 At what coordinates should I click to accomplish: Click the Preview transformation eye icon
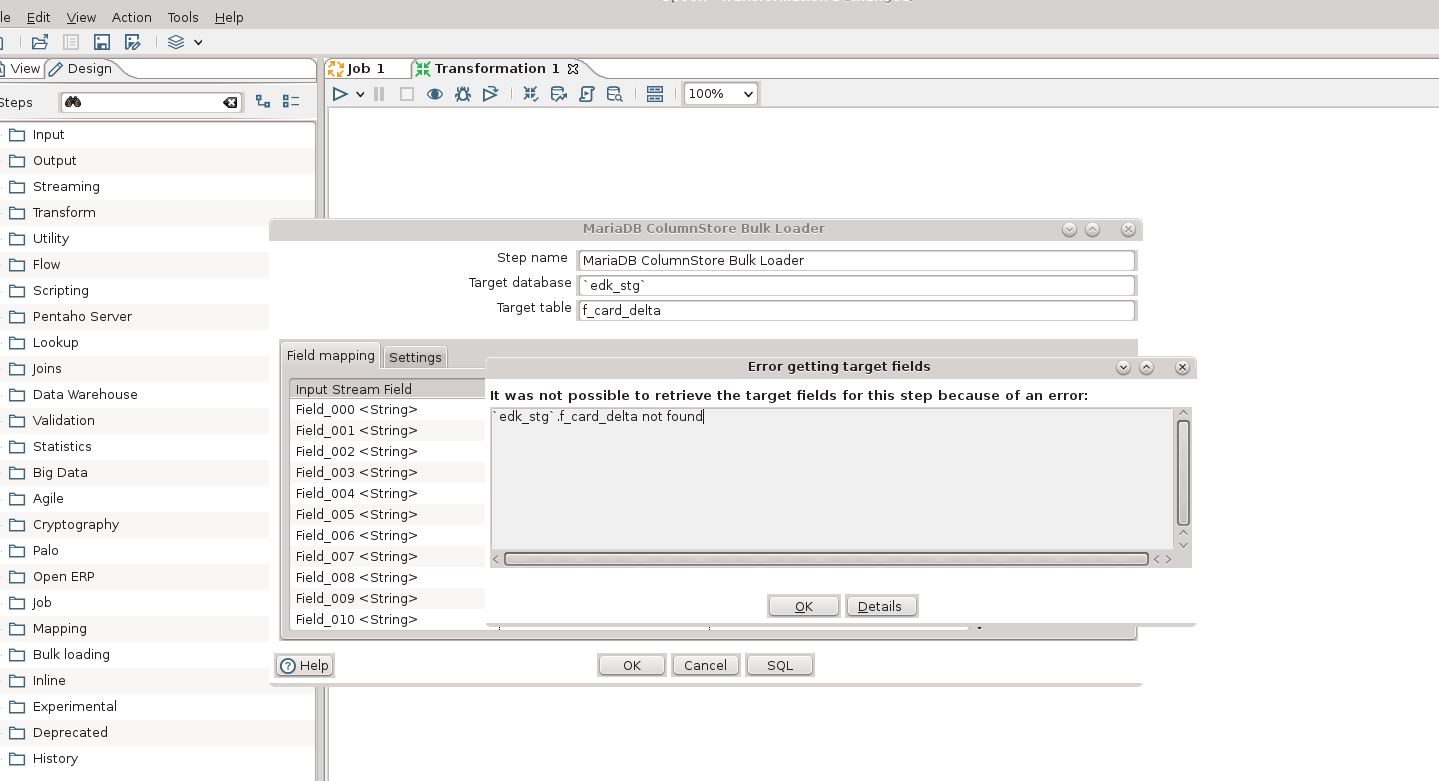pos(435,94)
